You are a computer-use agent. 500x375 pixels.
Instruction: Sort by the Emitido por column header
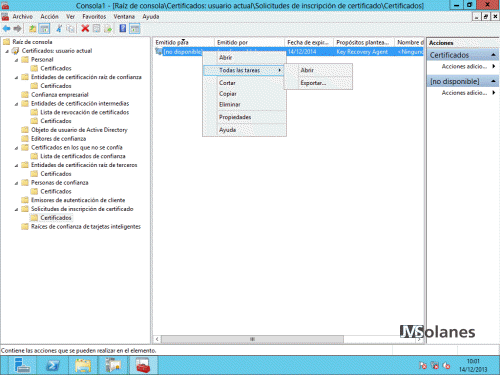[x=249, y=42]
